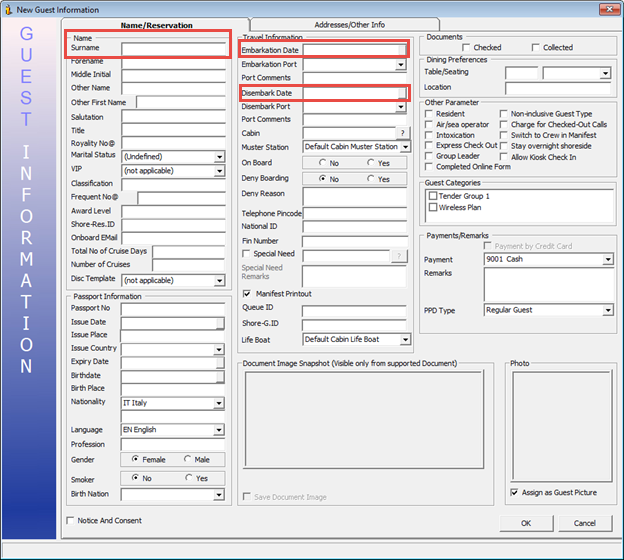Enable Non-inclusive Guest Type
The width and height of the screenshot is (624, 560).
point(503,114)
